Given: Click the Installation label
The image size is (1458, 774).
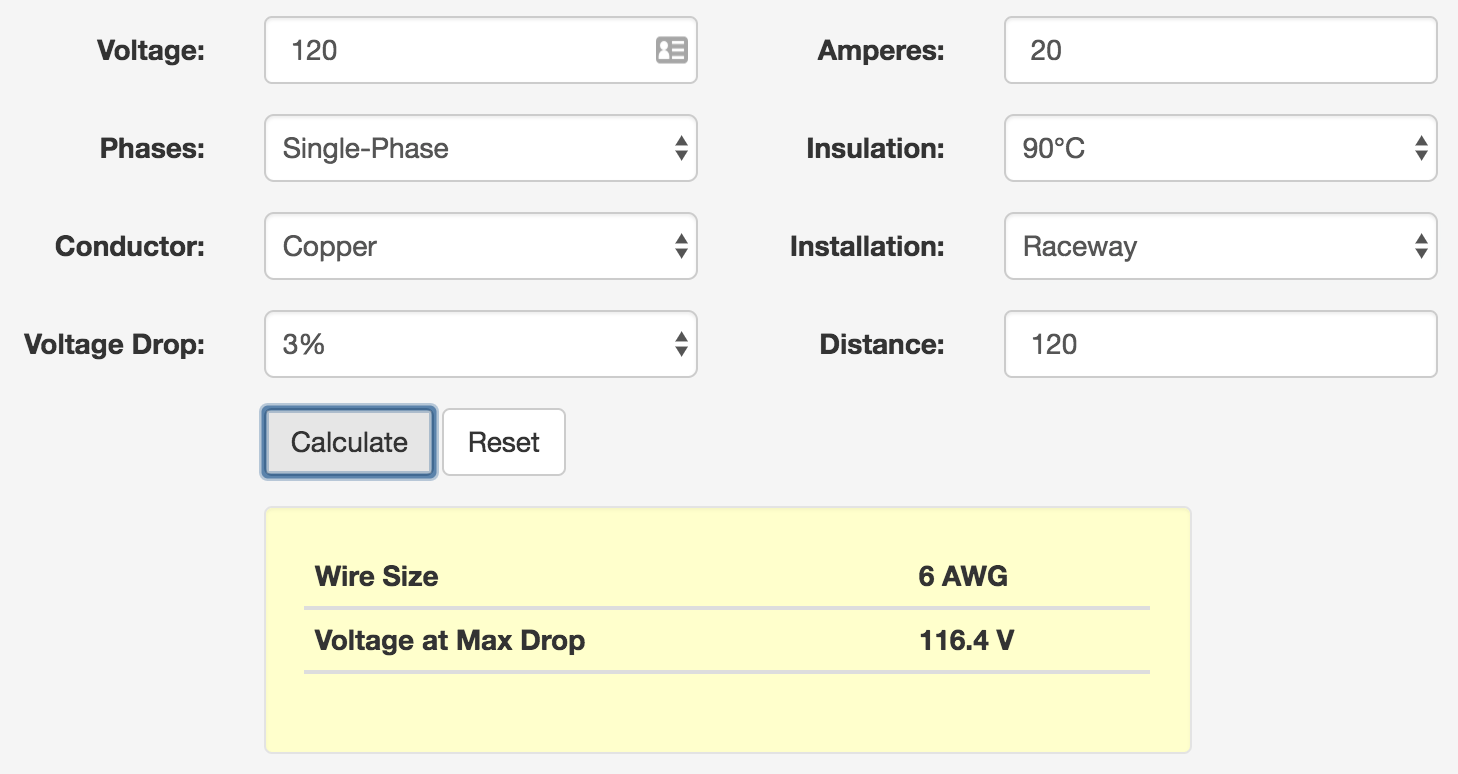Looking at the screenshot, I should tap(867, 247).
